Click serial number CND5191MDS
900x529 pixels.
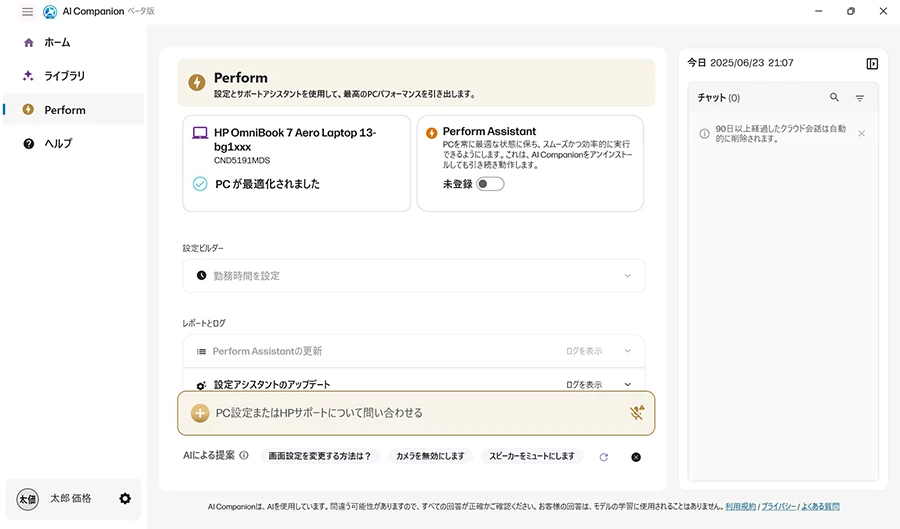coord(242,161)
